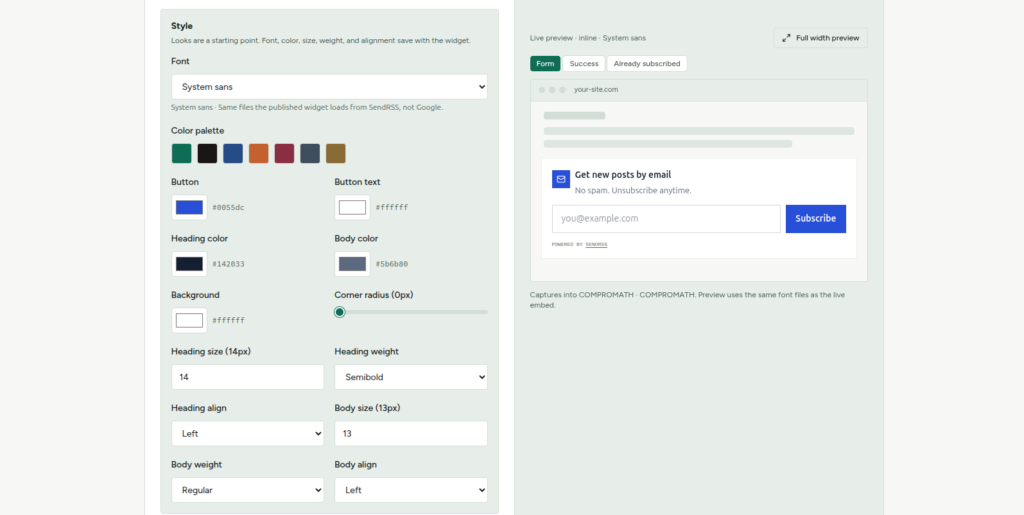Screen dimensions: 1024x515
Task: Select the dark blue palette swatch
Action: coord(233,153)
